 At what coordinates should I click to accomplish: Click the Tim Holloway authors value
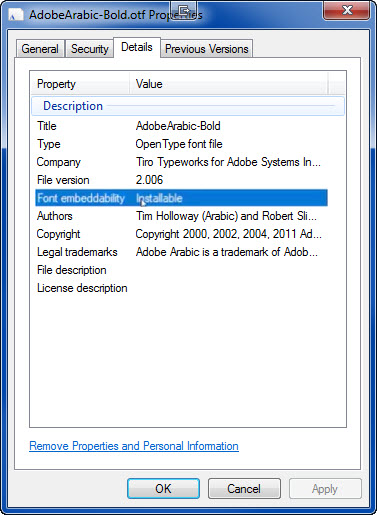click(x=226, y=216)
